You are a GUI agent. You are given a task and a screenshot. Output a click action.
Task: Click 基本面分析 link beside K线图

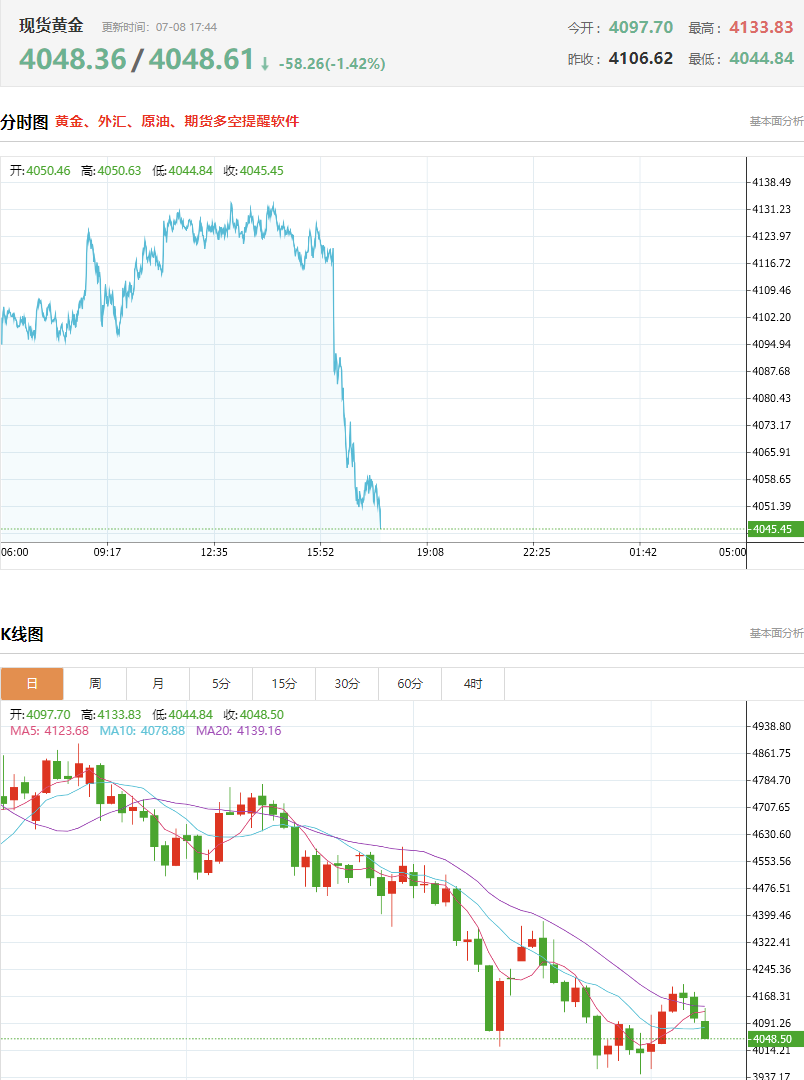click(776, 633)
